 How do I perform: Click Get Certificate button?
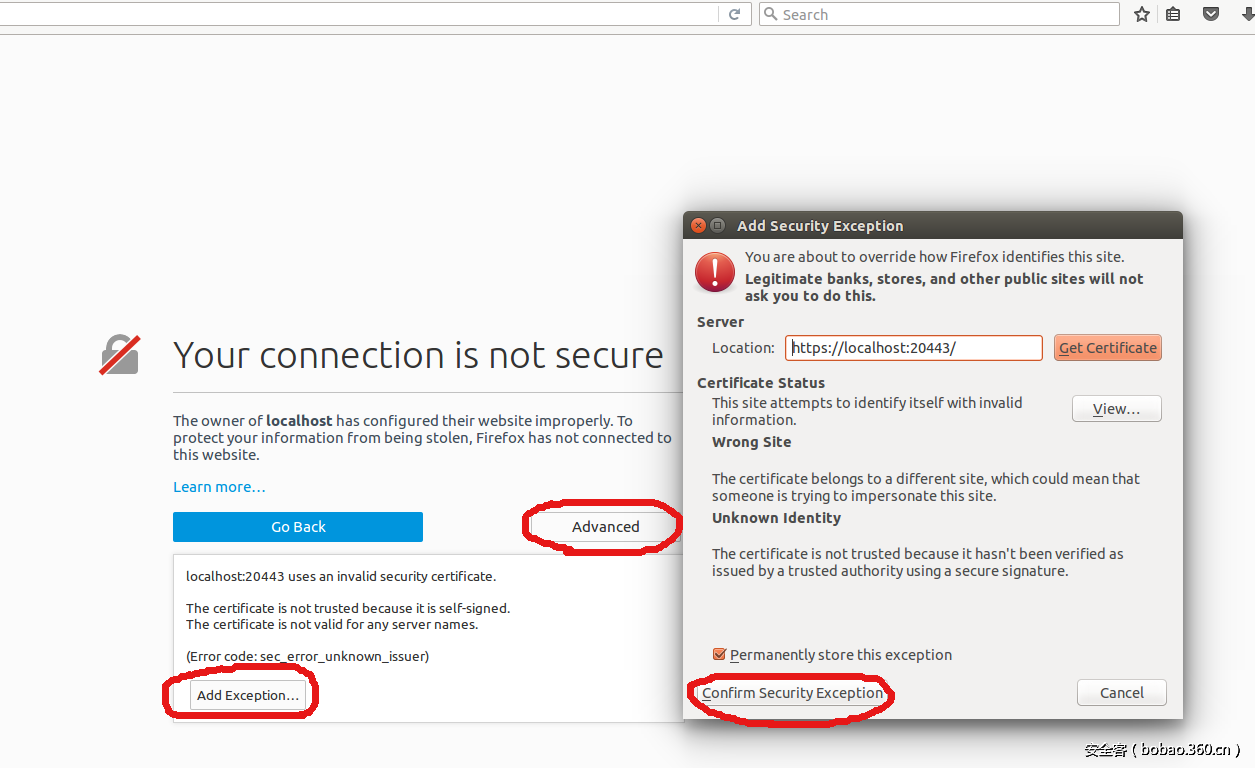tap(1107, 348)
